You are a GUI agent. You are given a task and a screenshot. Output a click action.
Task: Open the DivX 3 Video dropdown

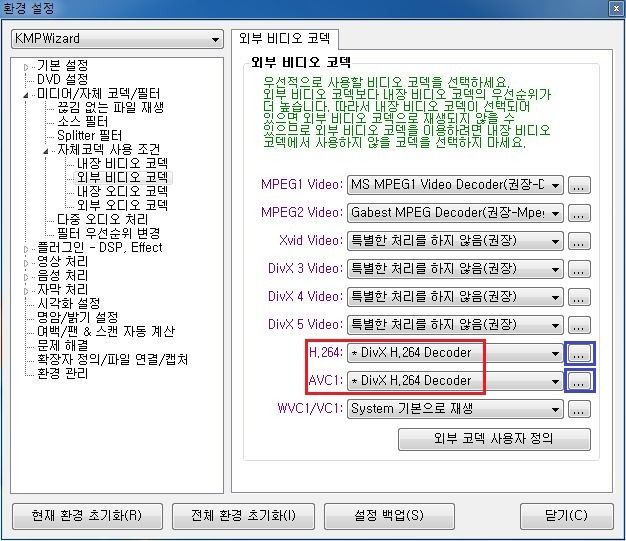(x=455, y=269)
